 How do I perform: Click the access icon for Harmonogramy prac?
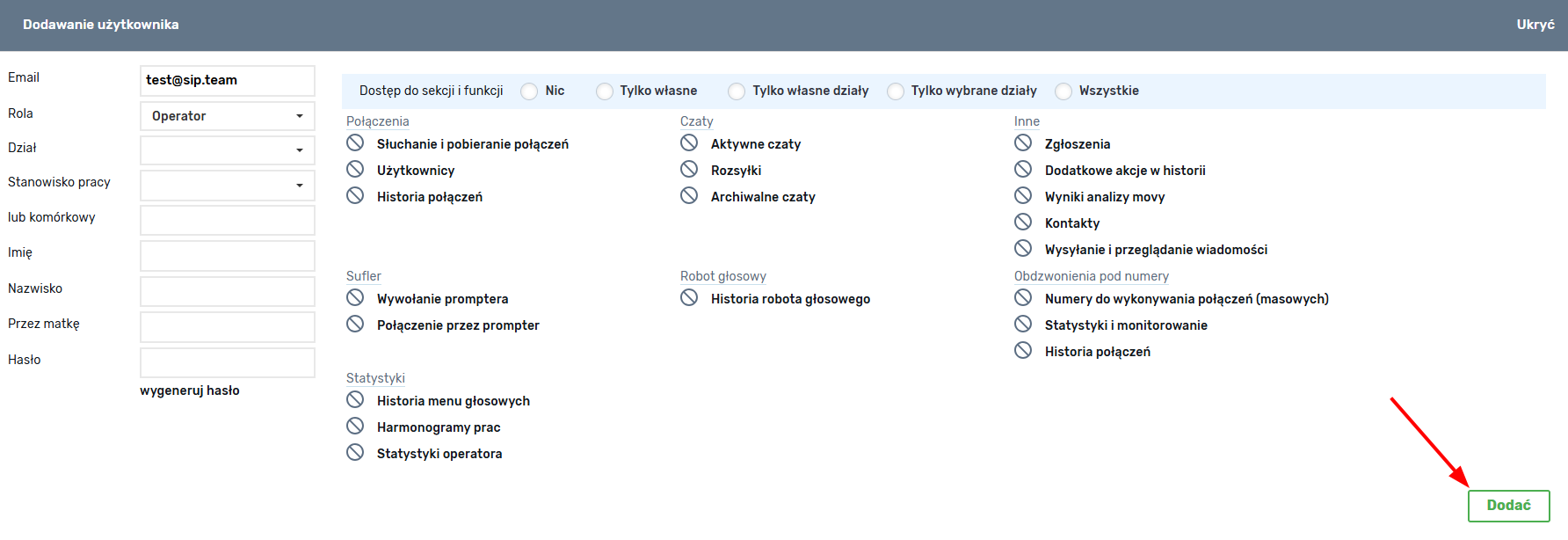(355, 426)
